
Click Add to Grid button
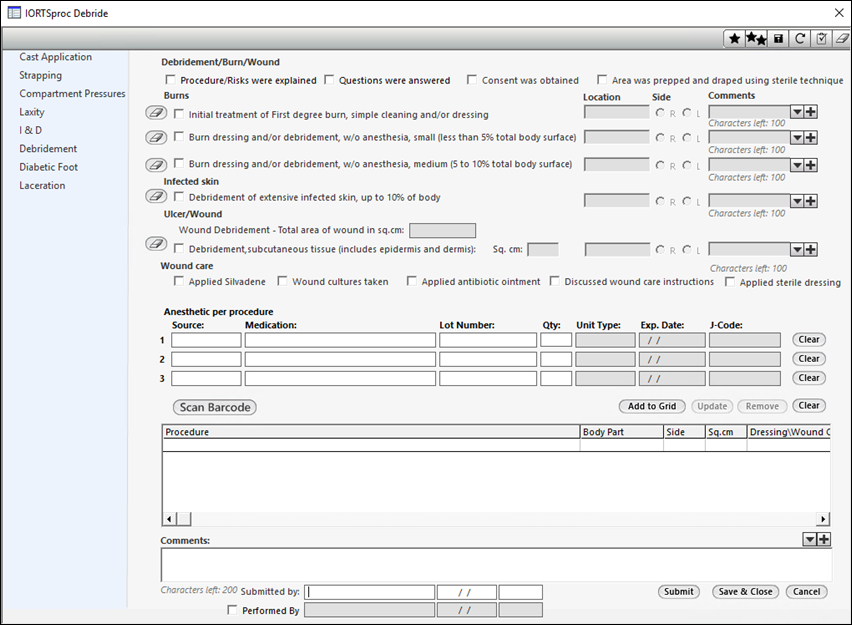point(652,406)
